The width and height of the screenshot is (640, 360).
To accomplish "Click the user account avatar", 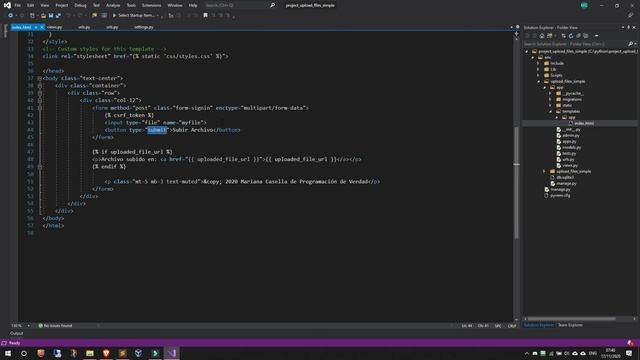I will pyautogui.click(x=584, y=5).
